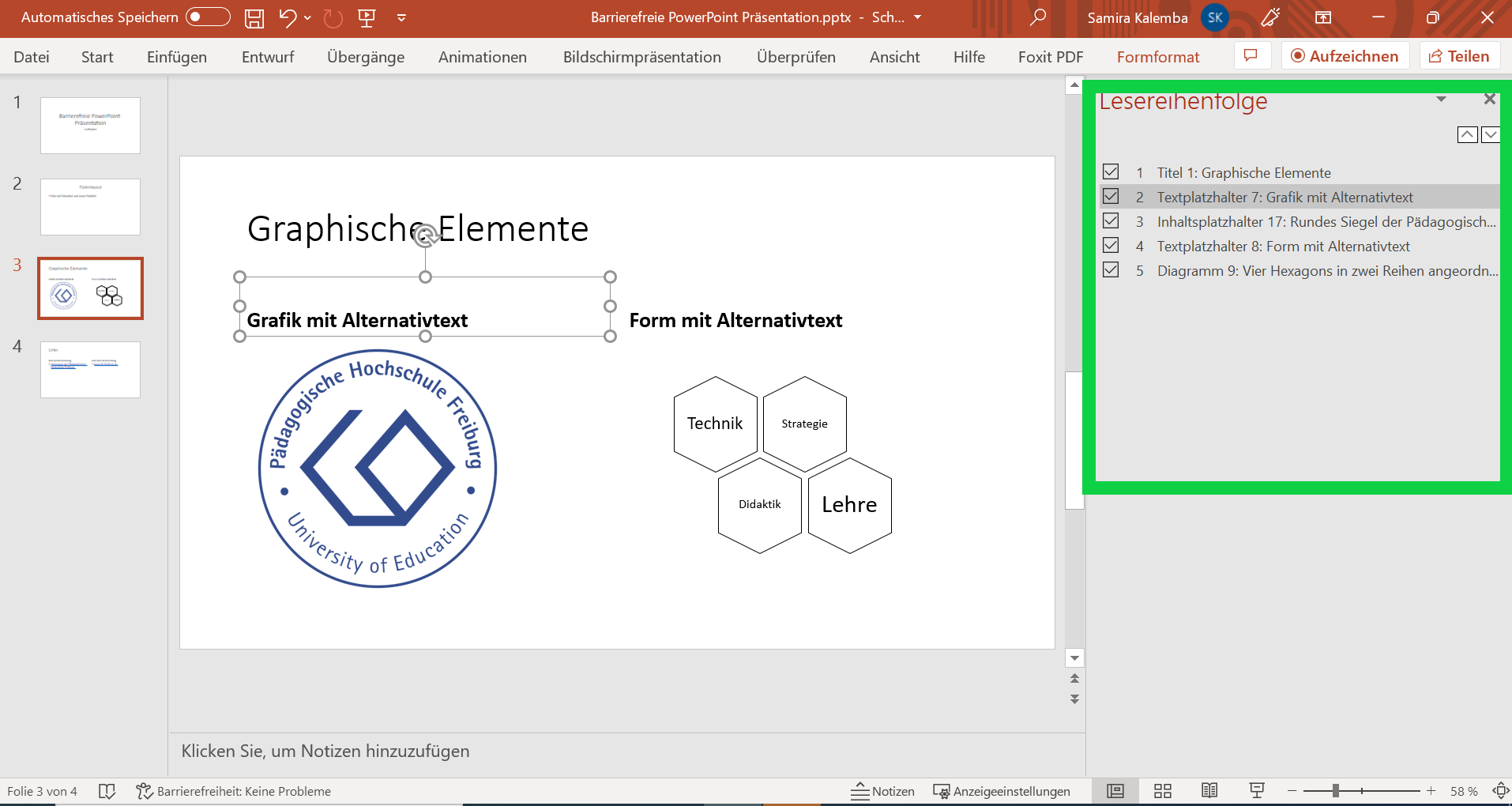Click the Aufzeichnen button

coord(1345,56)
